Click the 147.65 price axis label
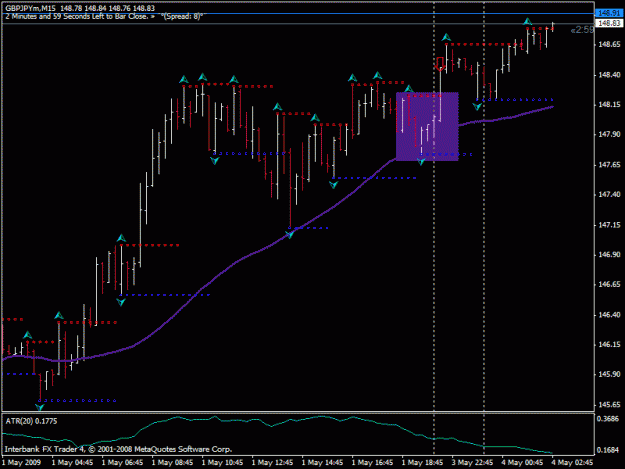The width and height of the screenshot is (625, 469). 609,165
